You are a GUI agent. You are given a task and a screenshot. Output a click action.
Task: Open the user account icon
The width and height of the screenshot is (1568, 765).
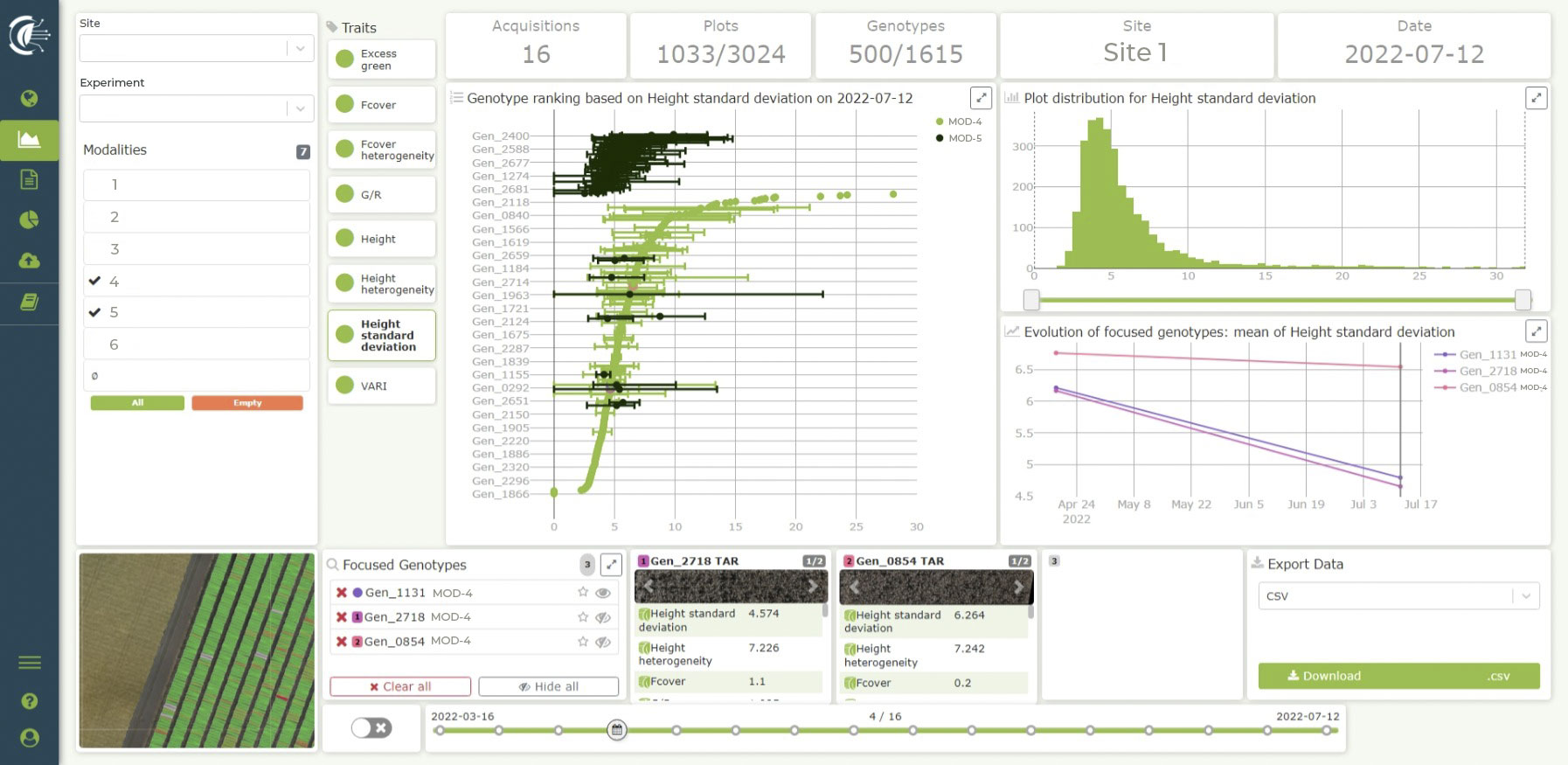[29, 738]
